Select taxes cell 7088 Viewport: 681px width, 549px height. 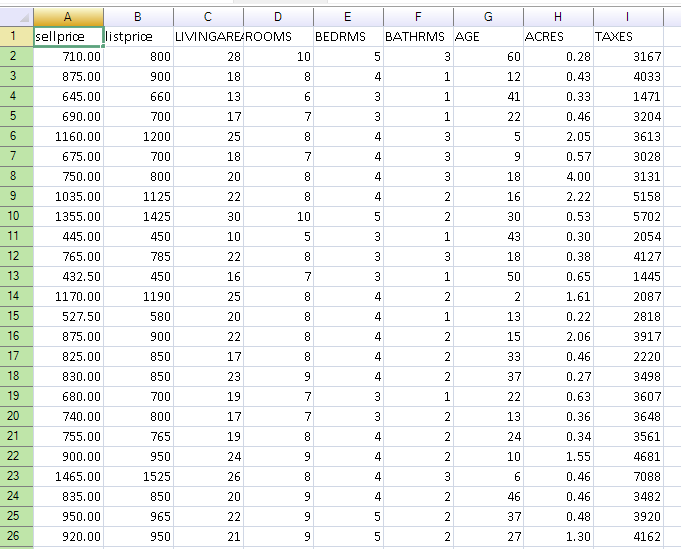[628, 476]
